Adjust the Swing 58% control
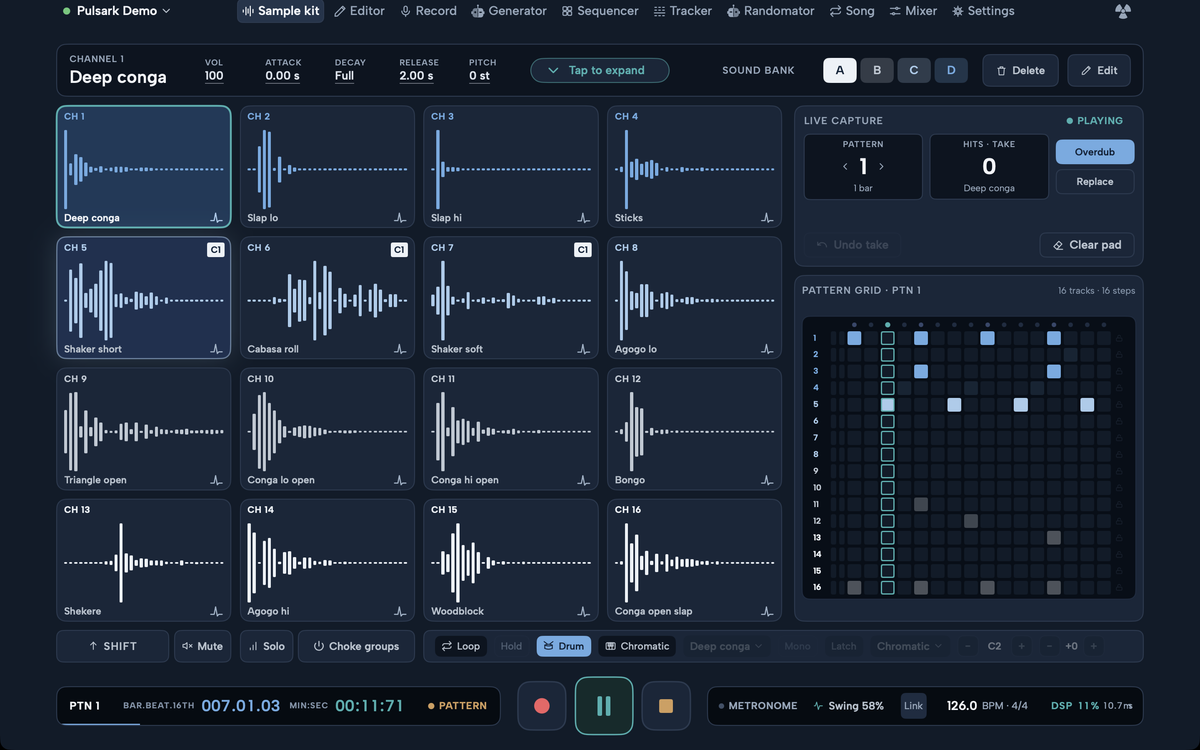Screen dimensions: 1200x750 [849, 706]
